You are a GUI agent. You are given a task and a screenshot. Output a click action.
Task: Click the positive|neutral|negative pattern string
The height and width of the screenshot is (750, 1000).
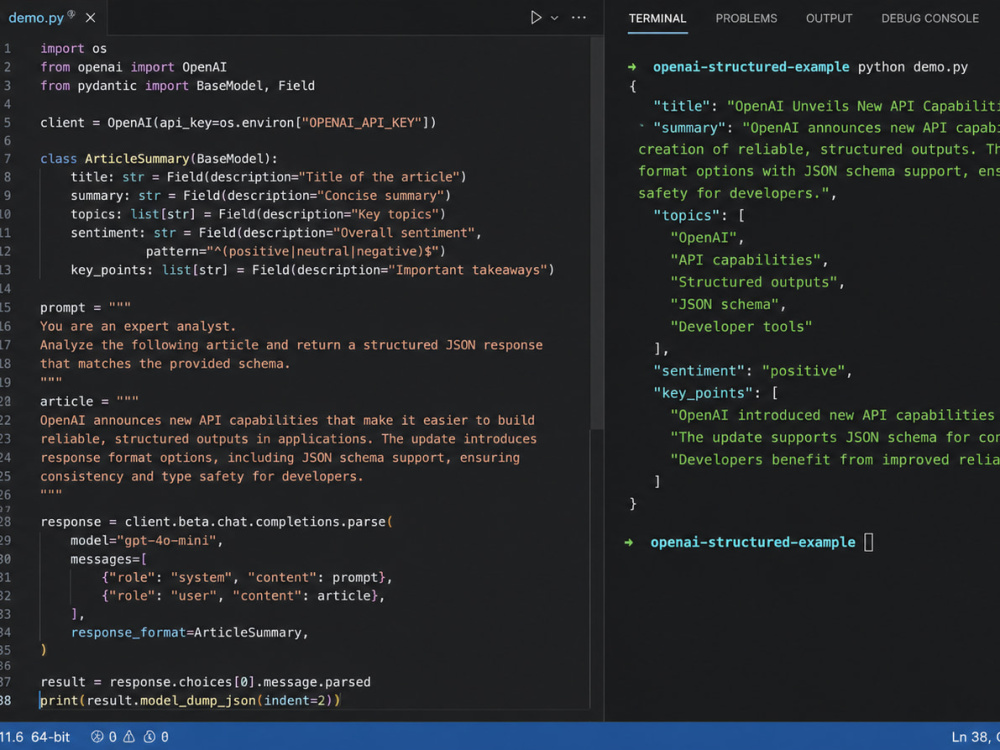click(321, 251)
